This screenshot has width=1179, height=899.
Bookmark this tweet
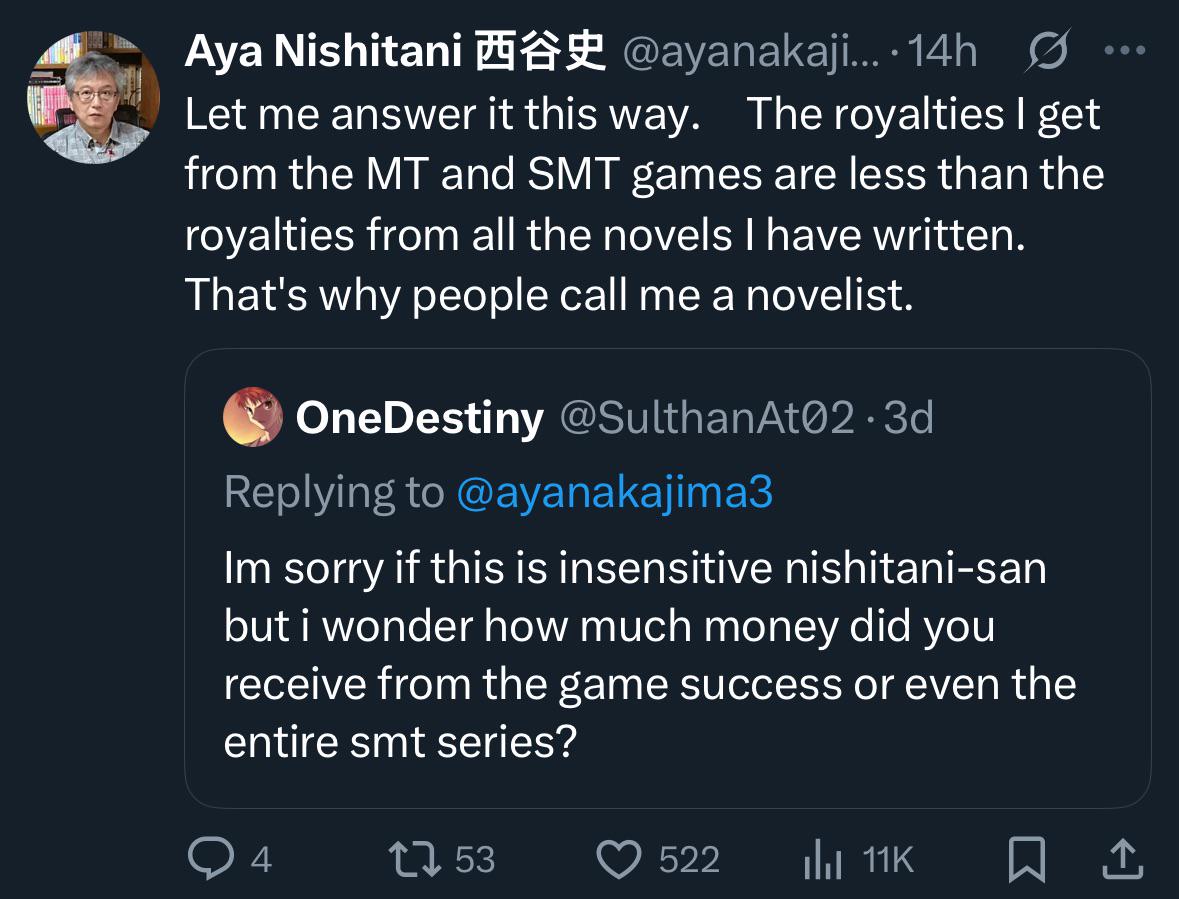tap(1027, 858)
